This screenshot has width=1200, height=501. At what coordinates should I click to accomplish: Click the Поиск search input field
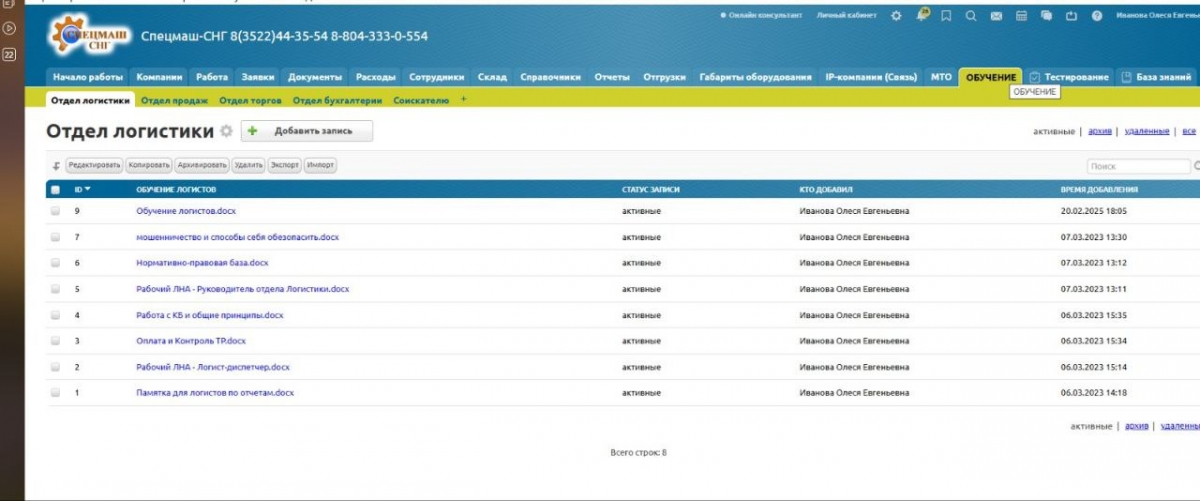coord(1138,166)
